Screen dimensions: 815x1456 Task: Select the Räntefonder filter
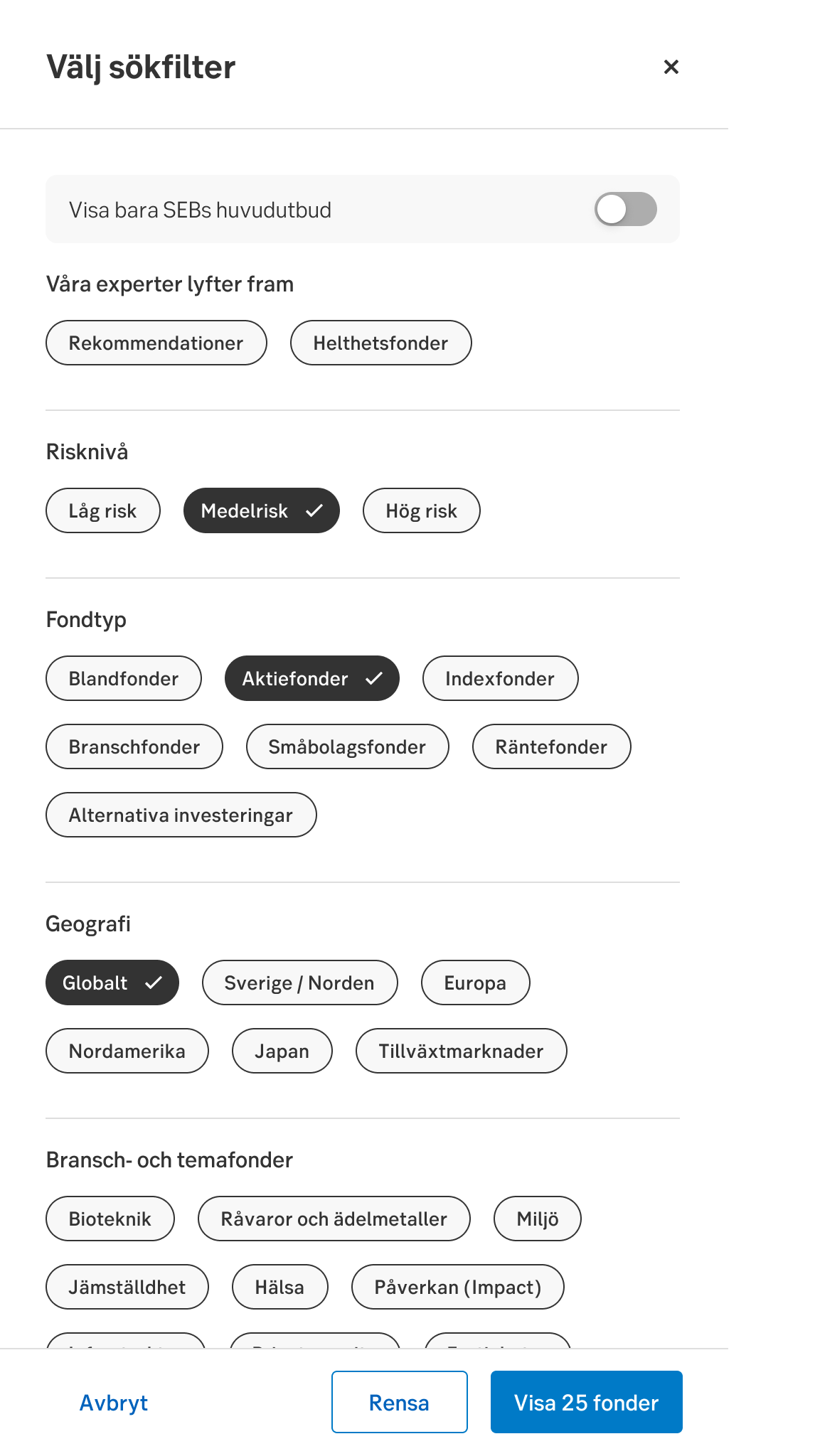pos(551,746)
